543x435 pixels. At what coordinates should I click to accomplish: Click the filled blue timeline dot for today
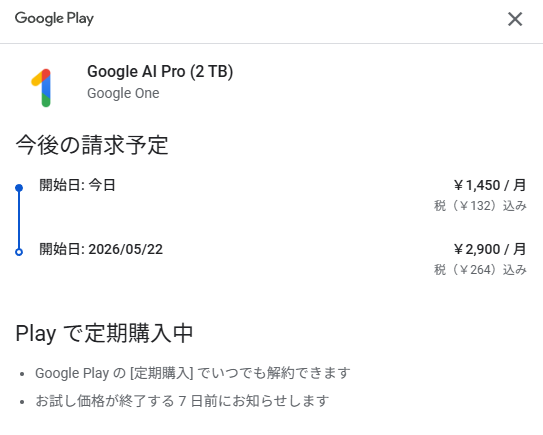click(x=19, y=188)
